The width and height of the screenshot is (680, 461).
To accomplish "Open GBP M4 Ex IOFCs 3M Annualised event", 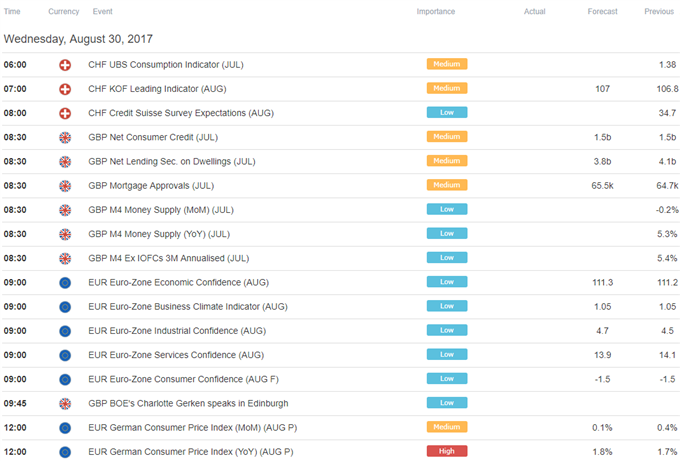I will click(x=169, y=258).
